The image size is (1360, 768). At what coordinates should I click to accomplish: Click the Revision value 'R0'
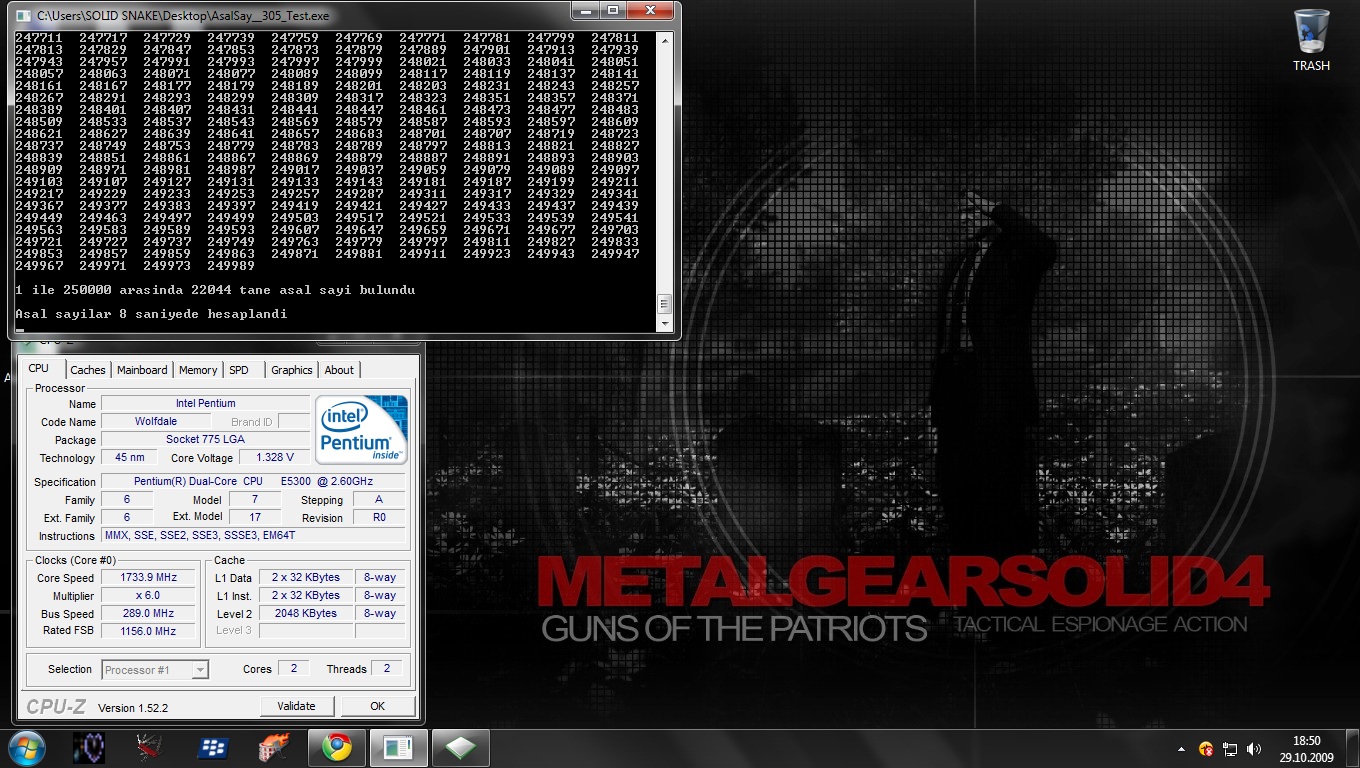(x=379, y=518)
